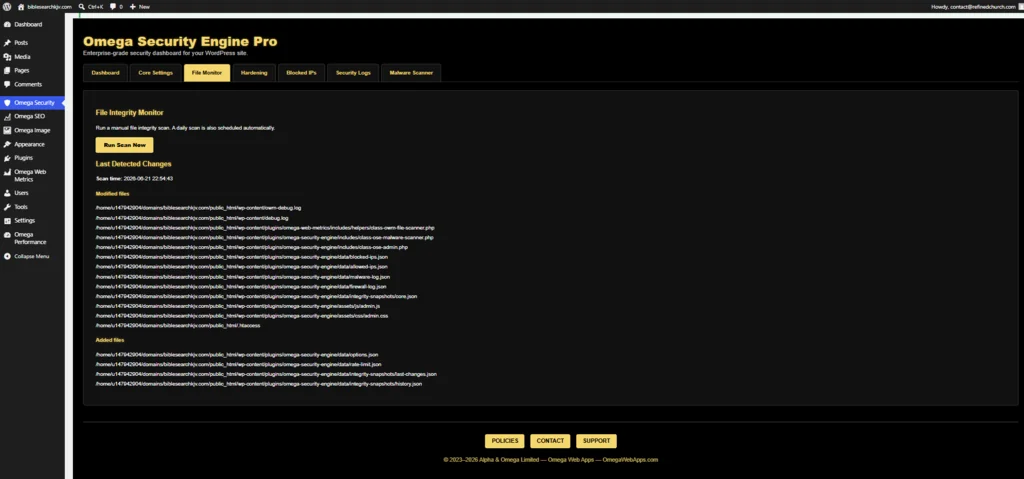This screenshot has height=479, width=1024.
Task: Switch to the Hardening tab
Action: (254, 73)
